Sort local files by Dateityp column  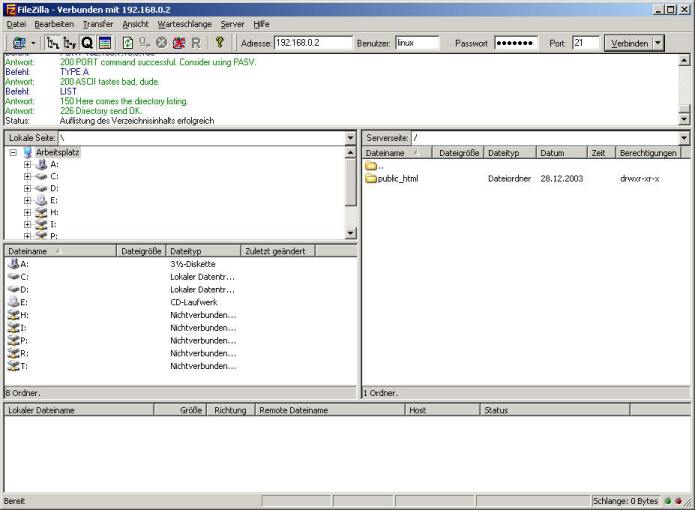coord(203,251)
